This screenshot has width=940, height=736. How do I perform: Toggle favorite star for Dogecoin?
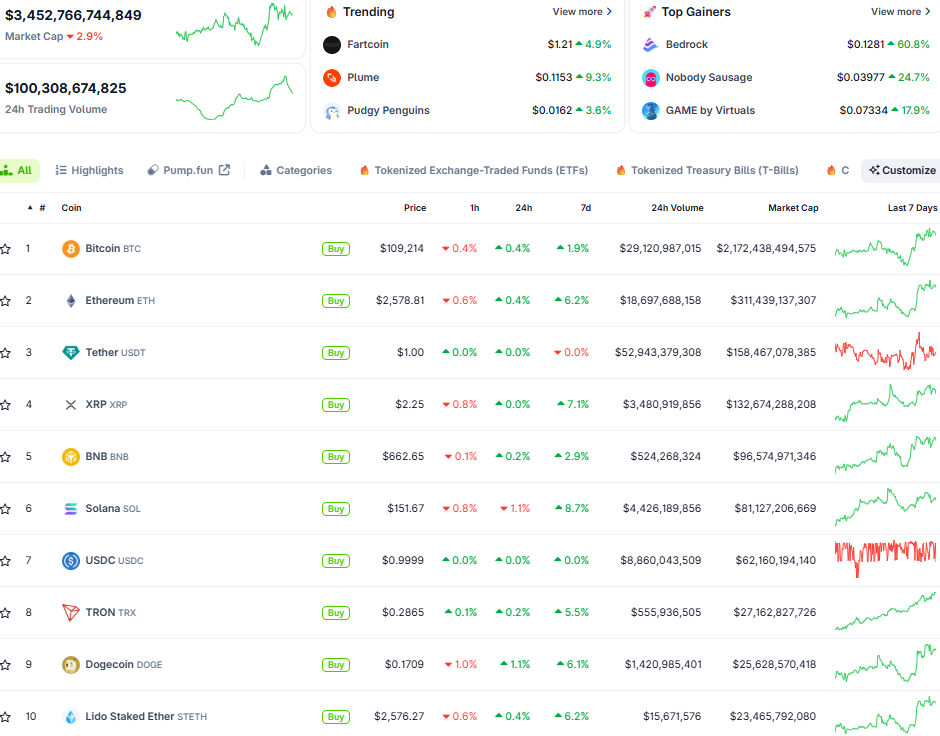(x=6, y=665)
